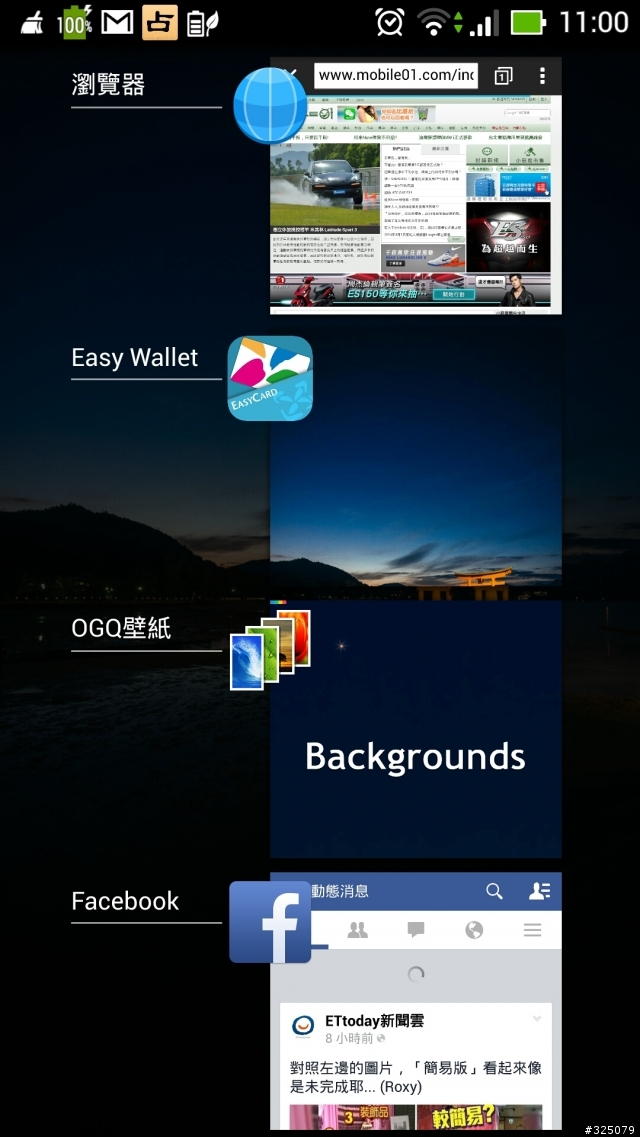Viewport: 640px width, 1138px height.
Task: Tap the Gmail notification icon
Action: click(x=117, y=22)
